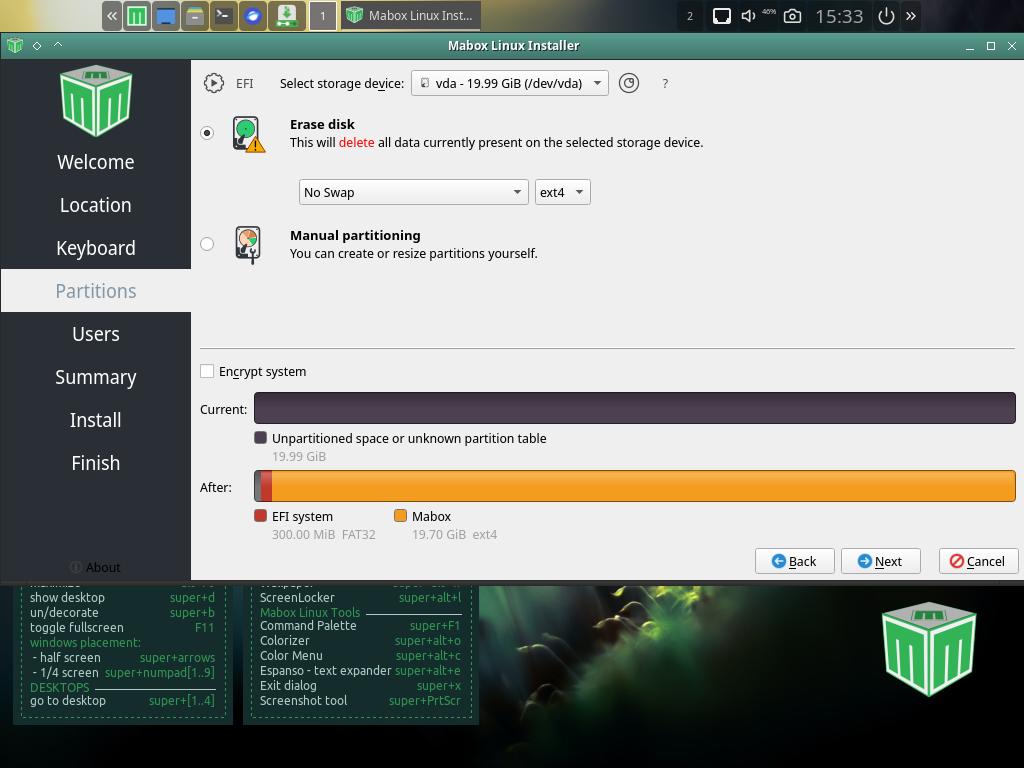Click the dark unpartitioned space legend swatch
Screen dimensions: 1024x768
coord(261,438)
